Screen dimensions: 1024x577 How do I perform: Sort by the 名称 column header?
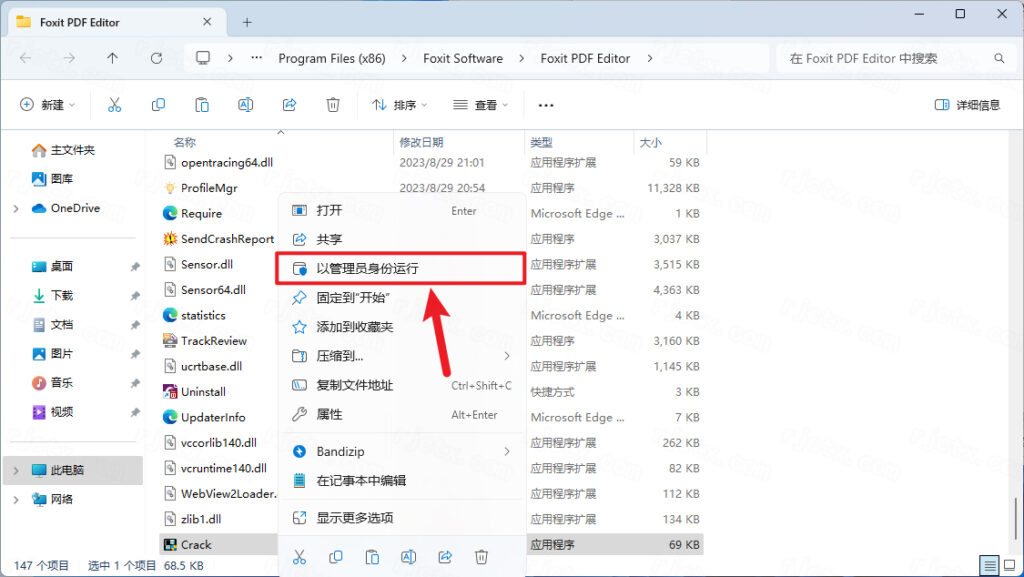[x=185, y=142]
